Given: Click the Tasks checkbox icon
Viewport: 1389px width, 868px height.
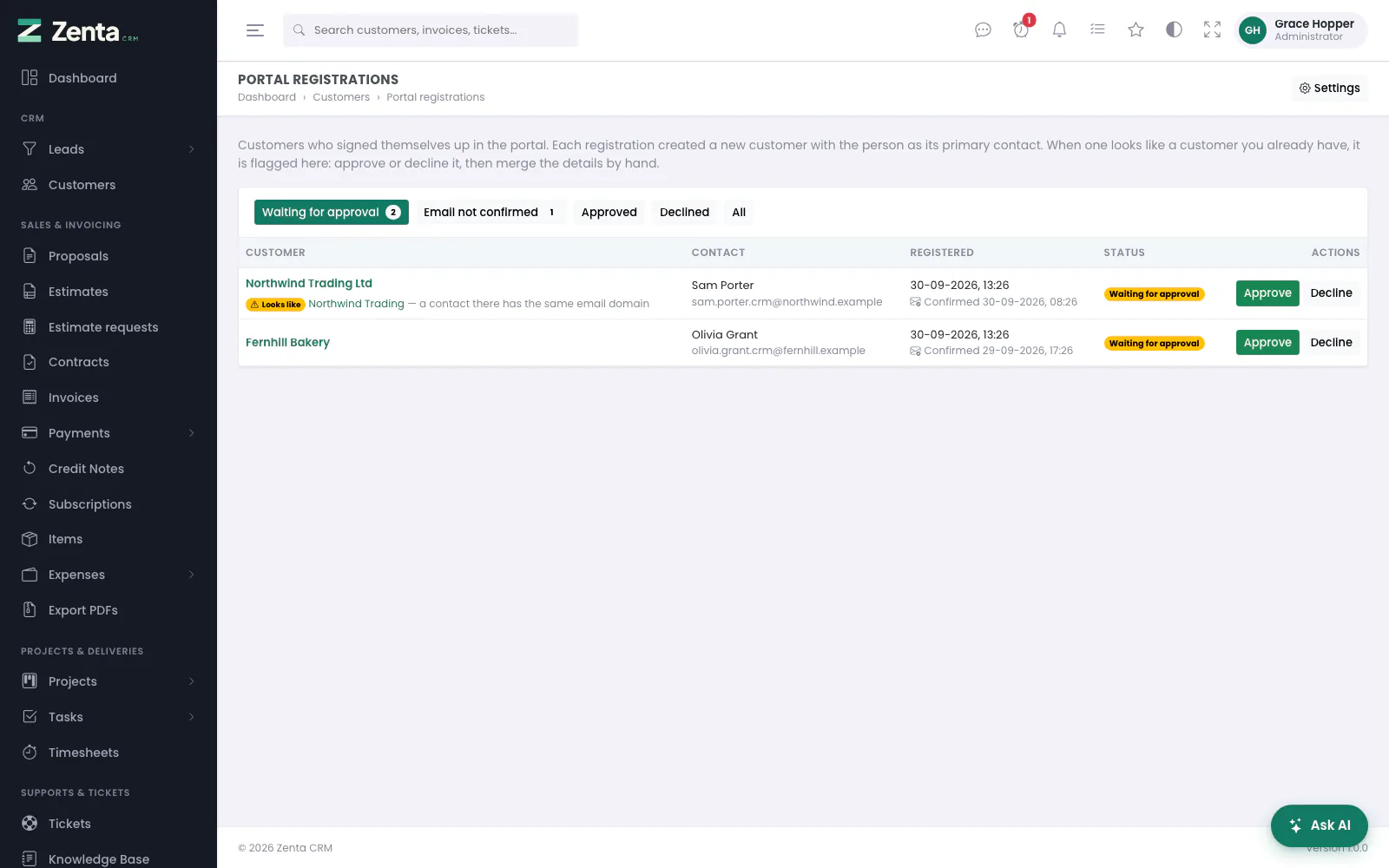Looking at the screenshot, I should coord(30,717).
